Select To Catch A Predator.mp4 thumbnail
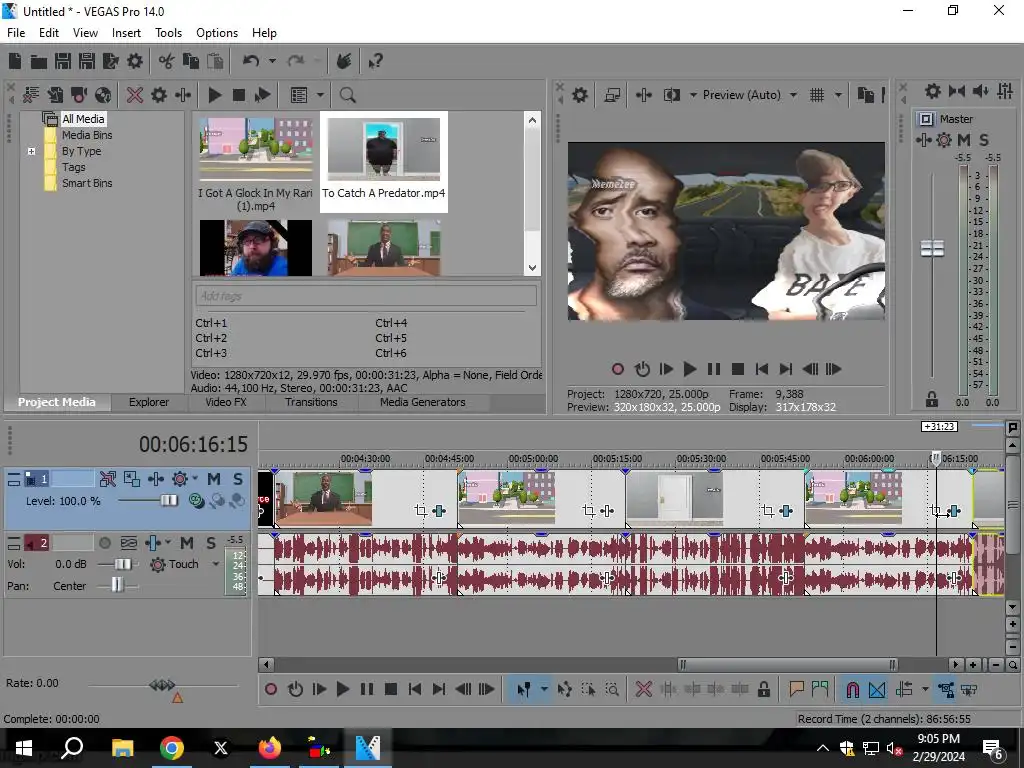 pos(383,150)
